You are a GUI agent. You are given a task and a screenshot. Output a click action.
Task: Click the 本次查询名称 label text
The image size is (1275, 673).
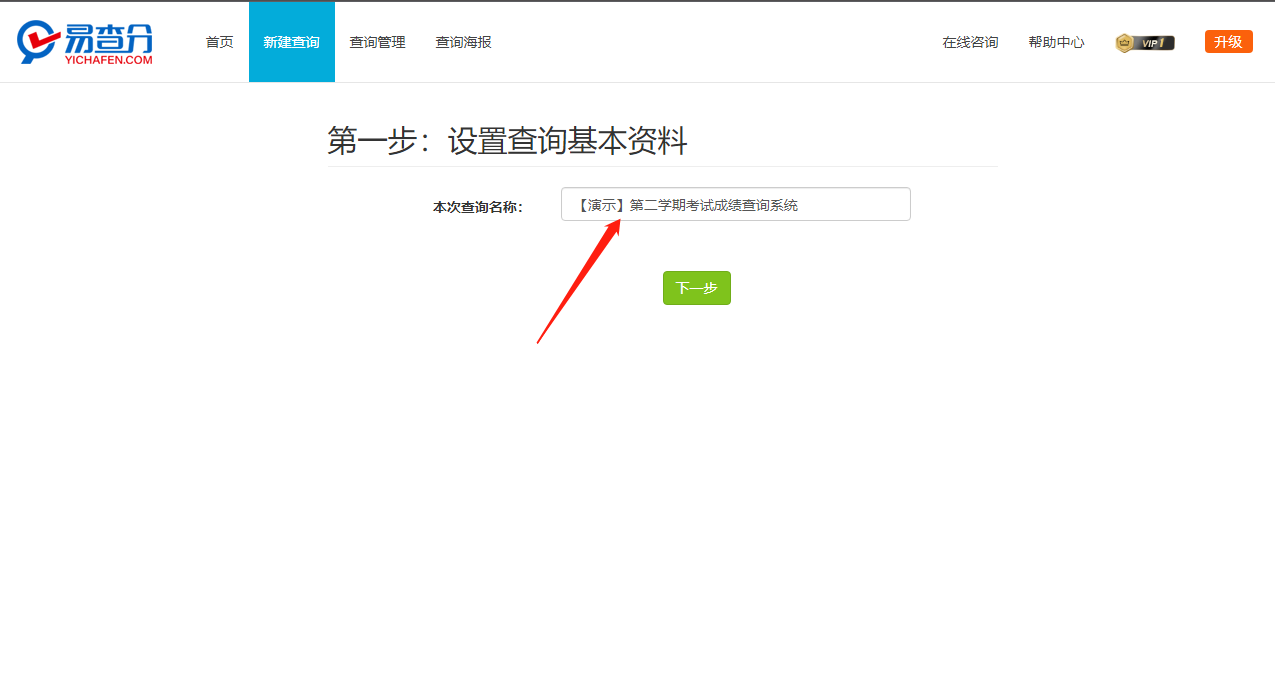pos(477,207)
